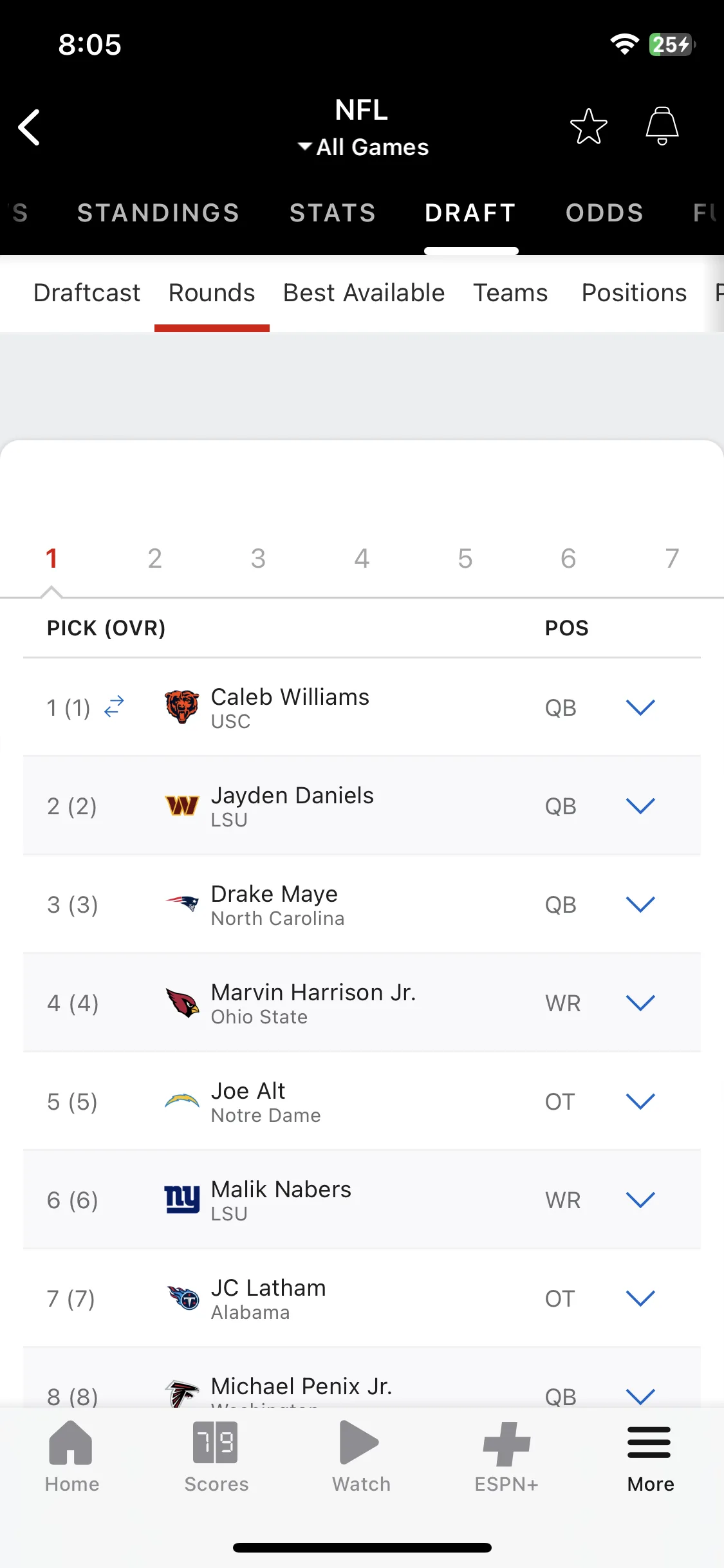Select round 2 of the draft
Image resolution: width=724 pixels, height=1568 pixels.
coord(154,558)
